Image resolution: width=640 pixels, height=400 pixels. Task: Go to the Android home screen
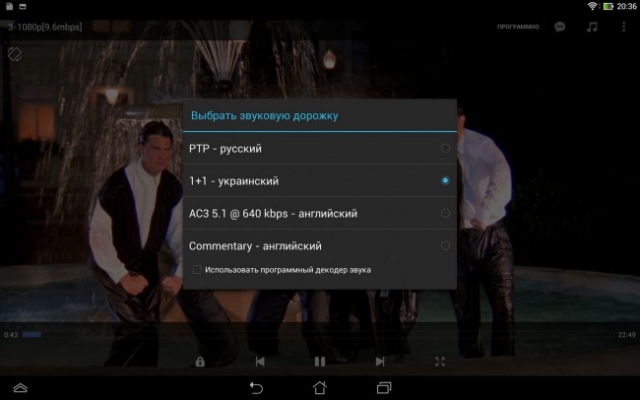[x=320, y=387]
